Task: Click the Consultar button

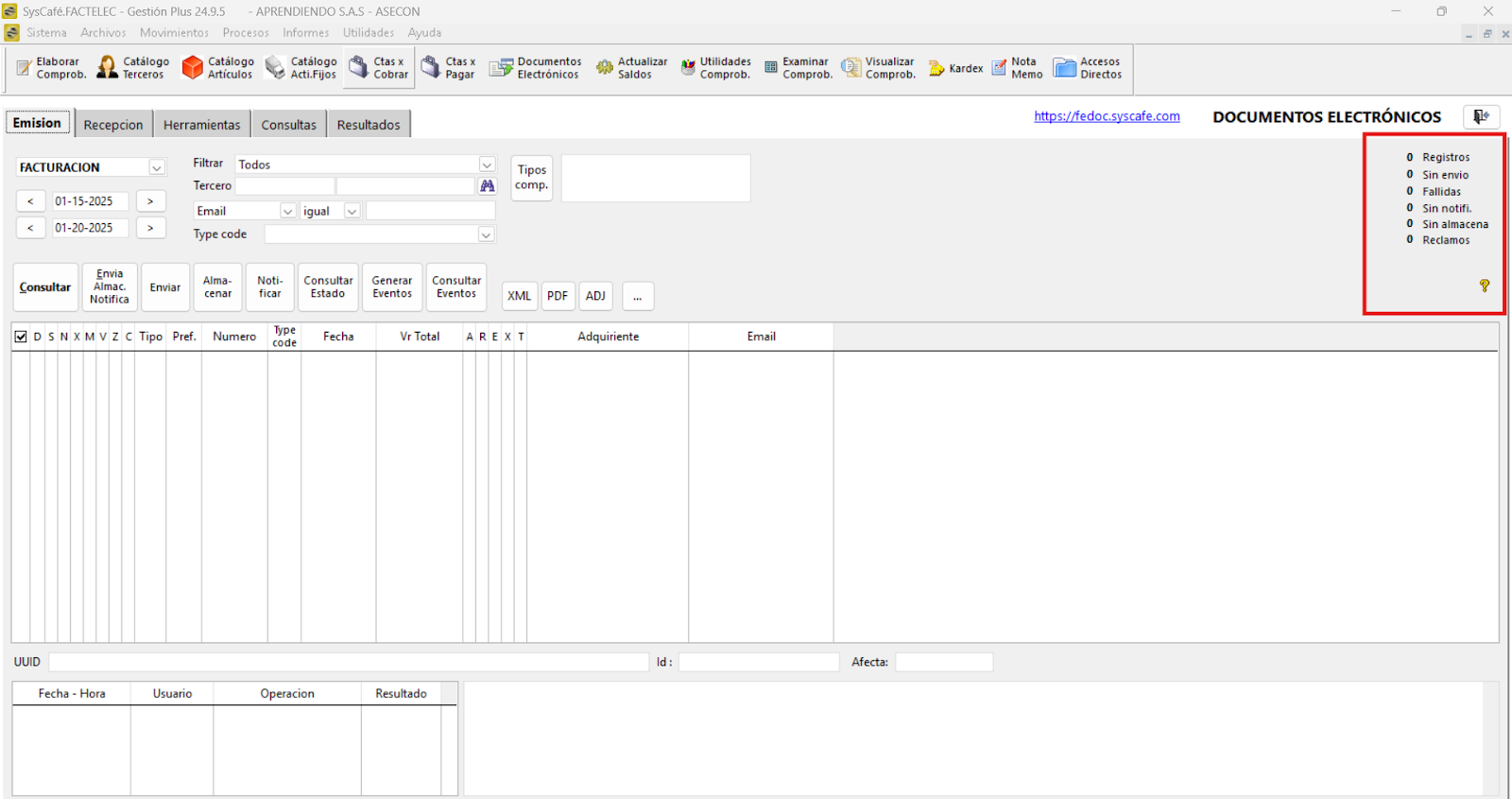Action: pyautogui.click(x=45, y=287)
